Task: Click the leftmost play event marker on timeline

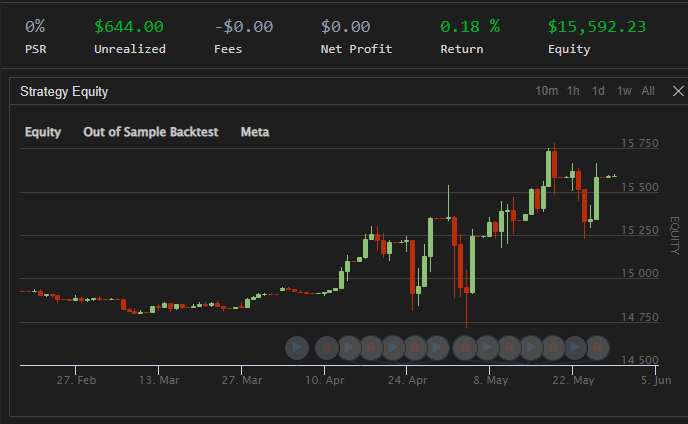Action: tap(297, 348)
